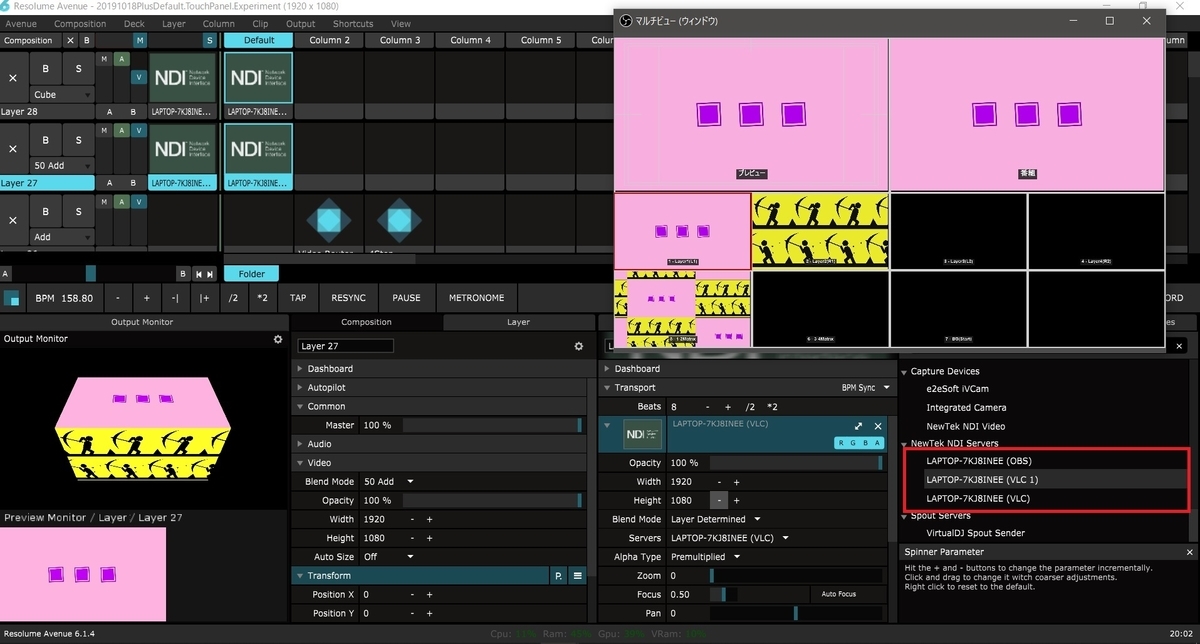
Task: Collapse the Capture Devices tree group
Action: (x=904, y=372)
